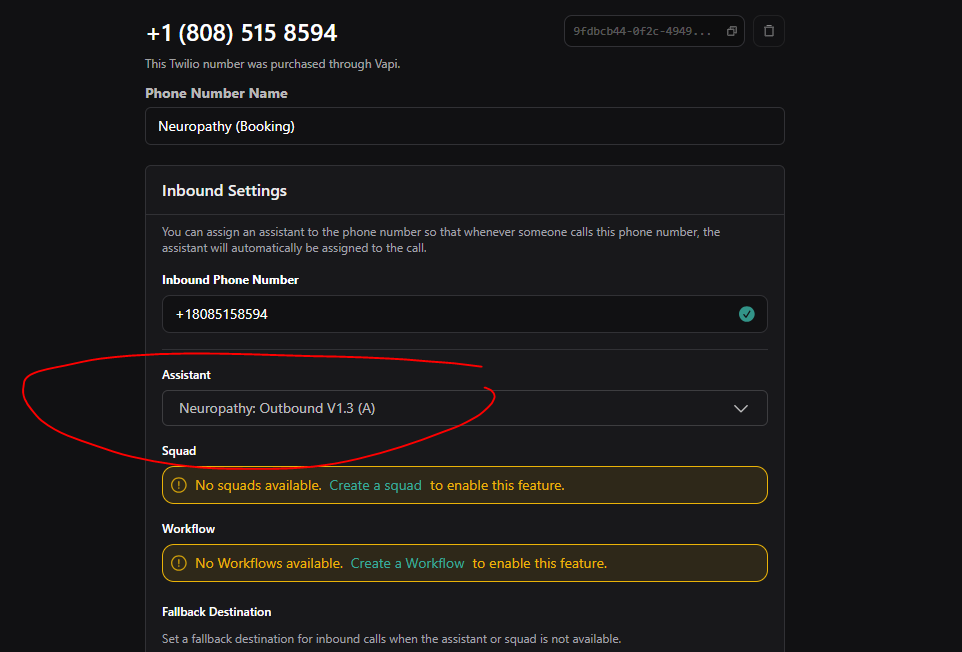Viewport: 962px width, 652px height.
Task: Click the Twilio number purchased through Vapi text
Action: tap(272, 64)
